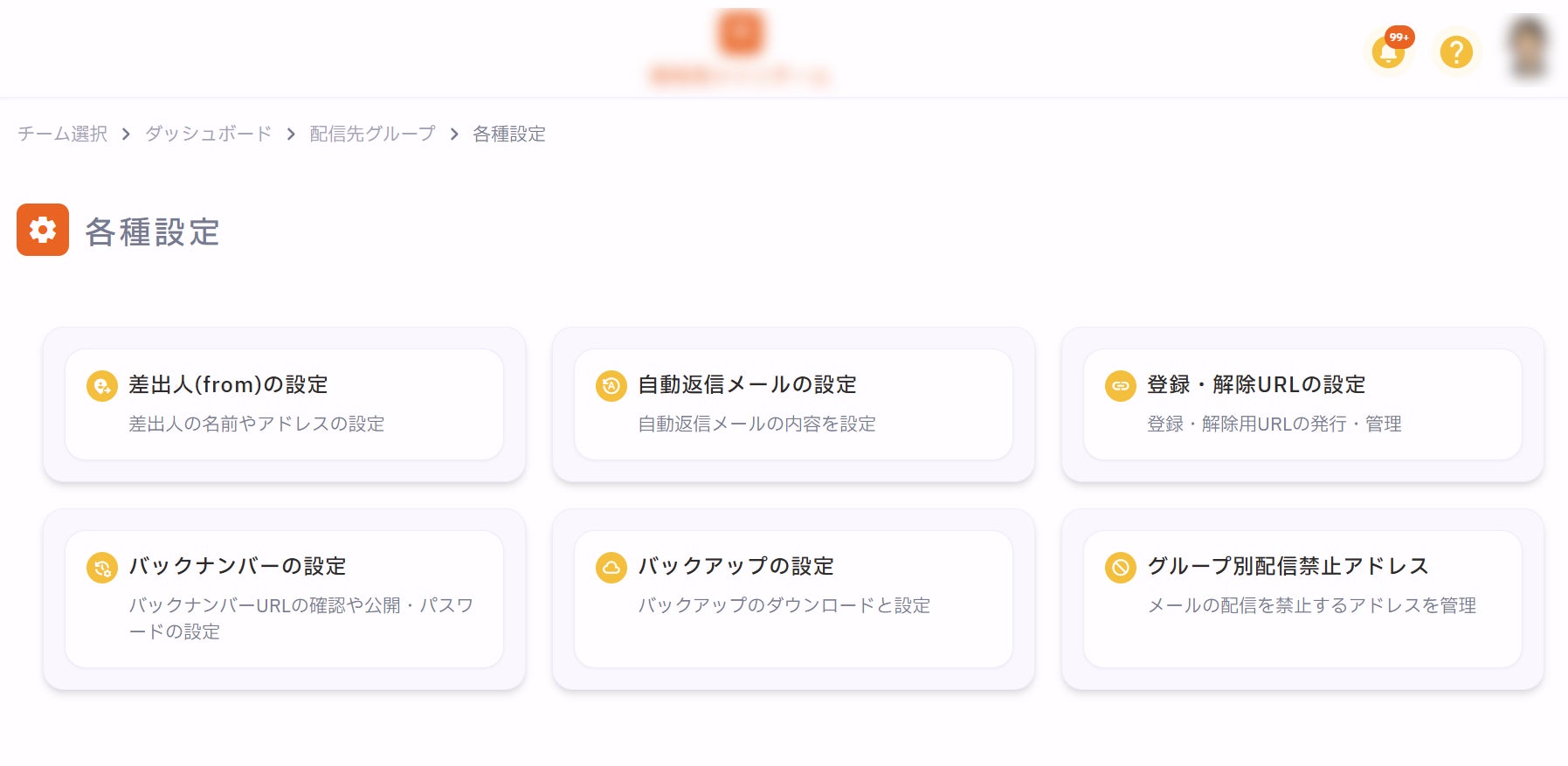Click the auto-reply mail settings icon

(x=611, y=385)
